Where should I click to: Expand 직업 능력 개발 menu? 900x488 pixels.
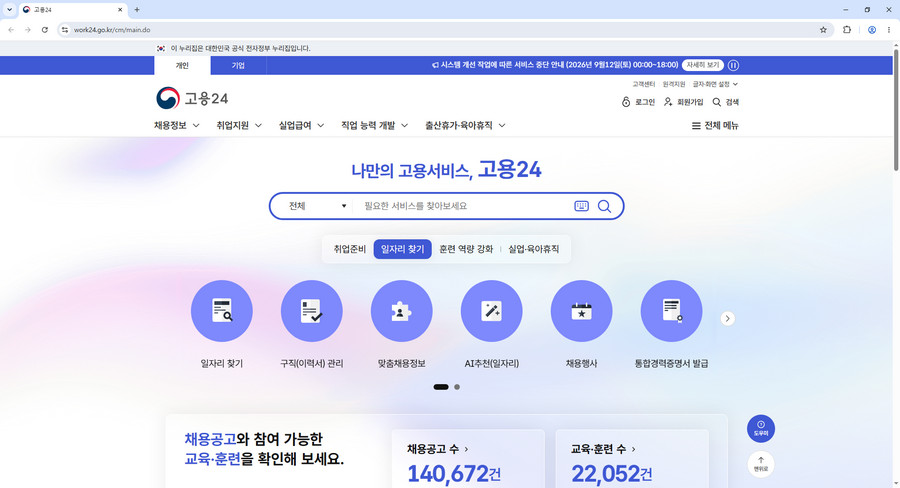[374, 125]
